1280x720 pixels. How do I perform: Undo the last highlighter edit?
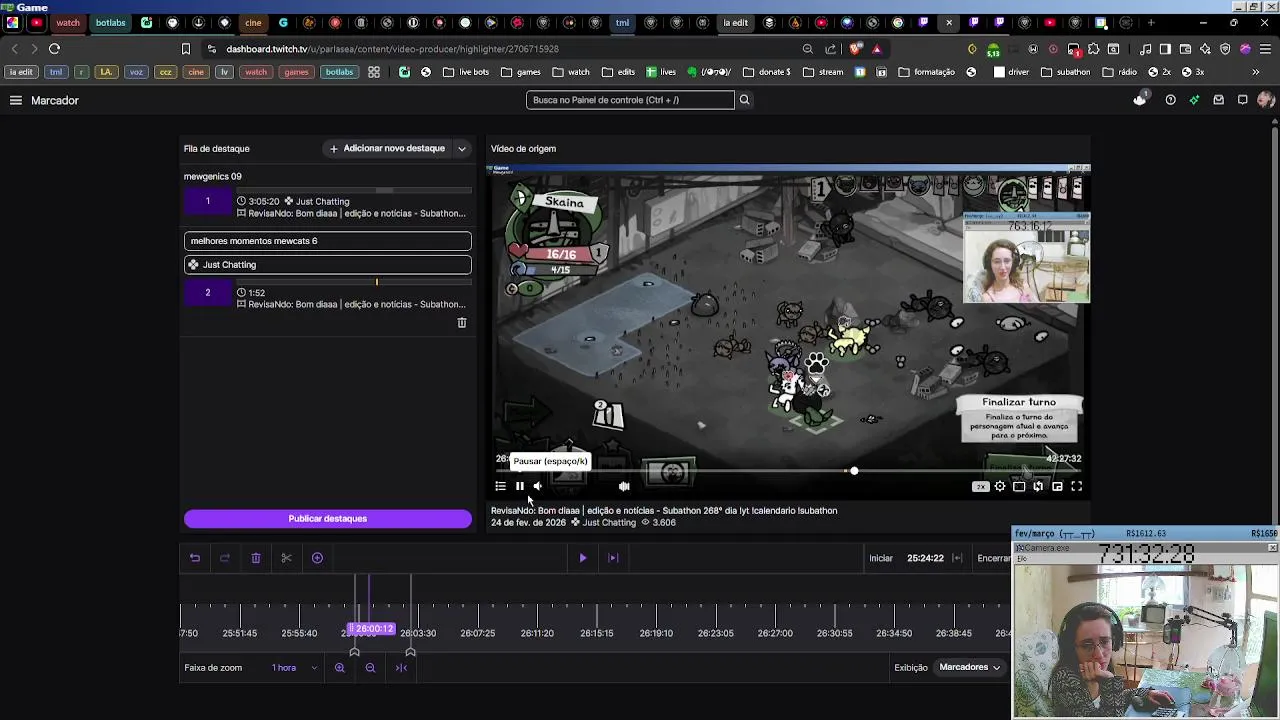[x=195, y=558]
